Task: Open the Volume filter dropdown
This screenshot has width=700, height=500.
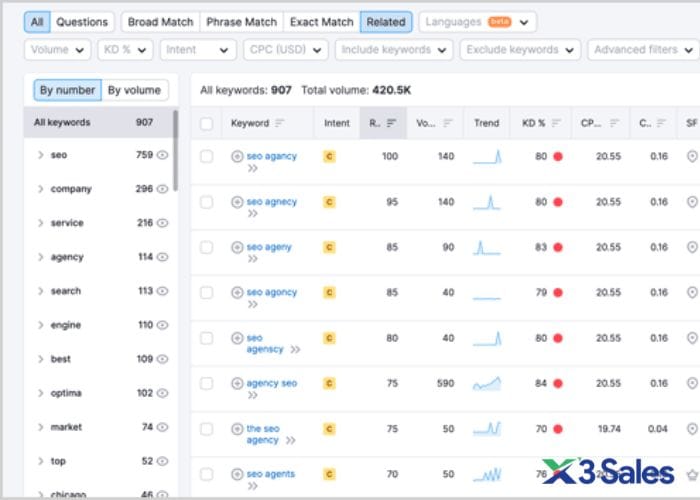Action: tap(58, 50)
